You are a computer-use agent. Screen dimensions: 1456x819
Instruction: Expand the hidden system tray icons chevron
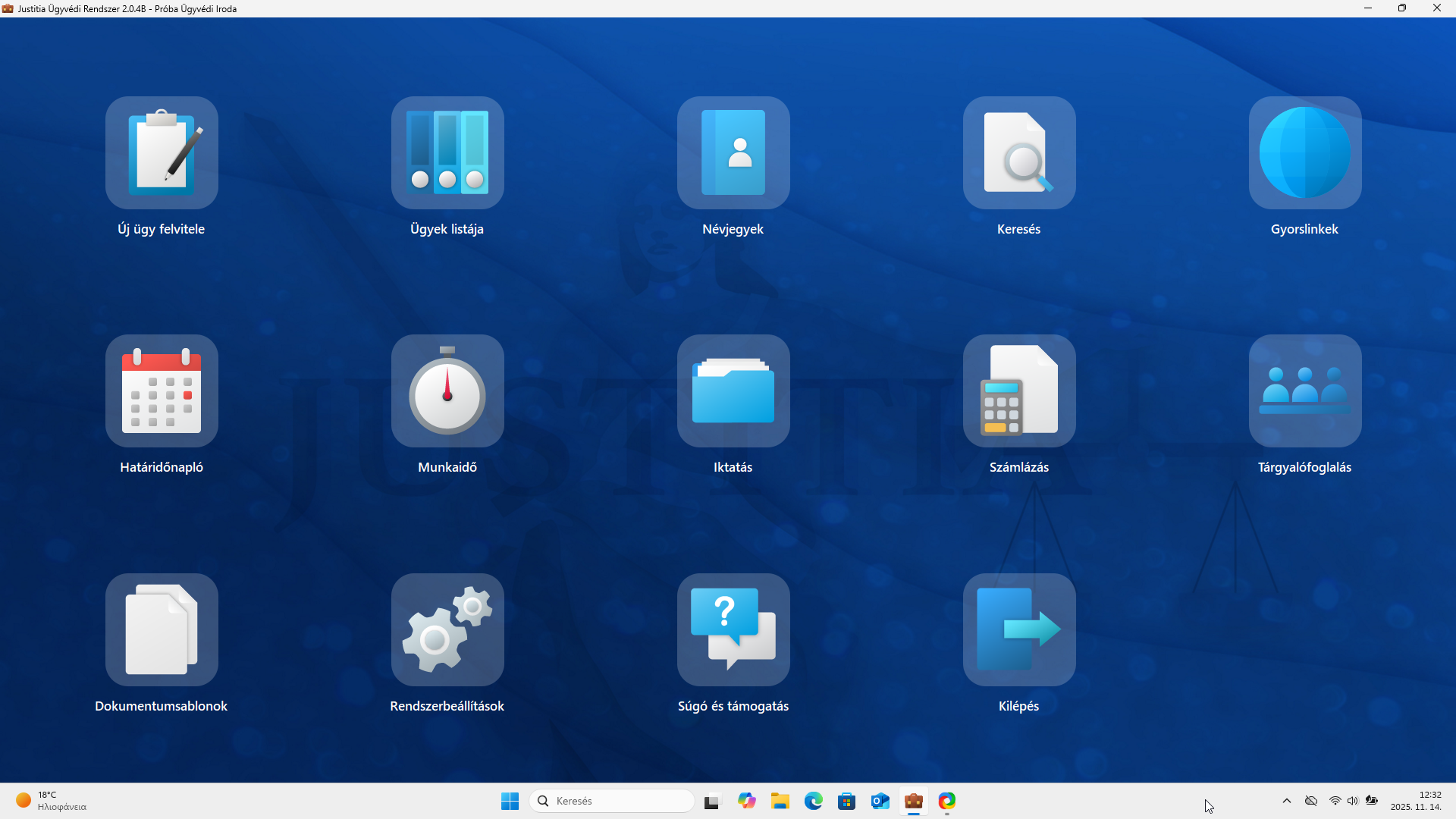(1287, 801)
